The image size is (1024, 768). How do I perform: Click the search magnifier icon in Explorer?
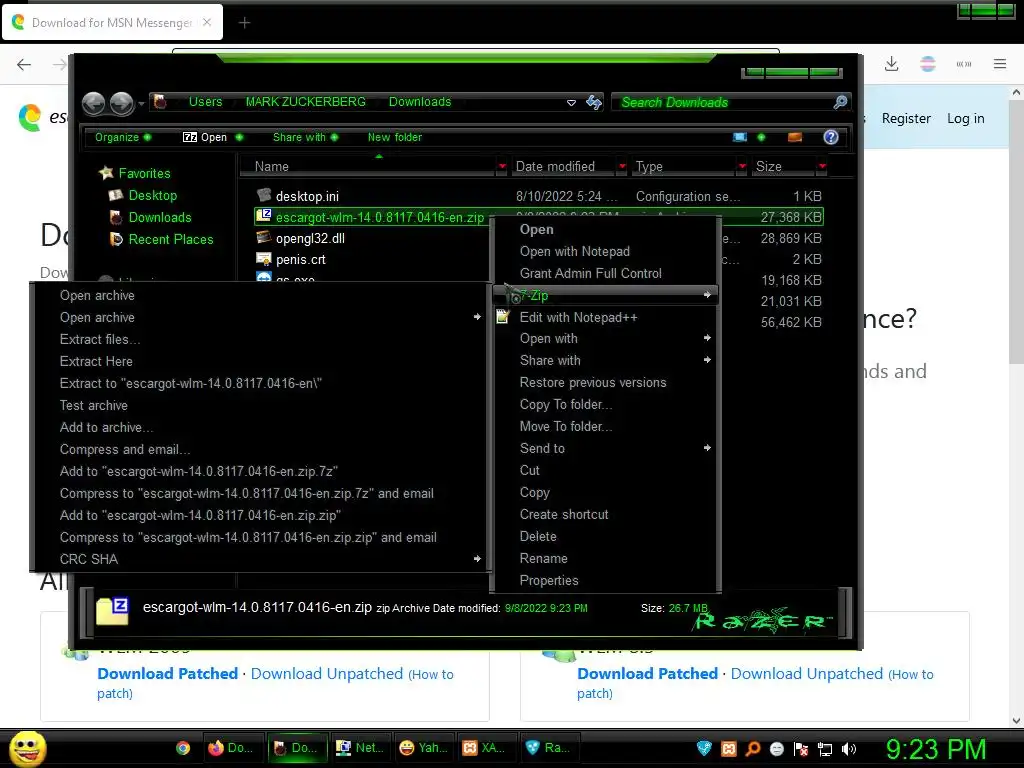[x=840, y=102]
